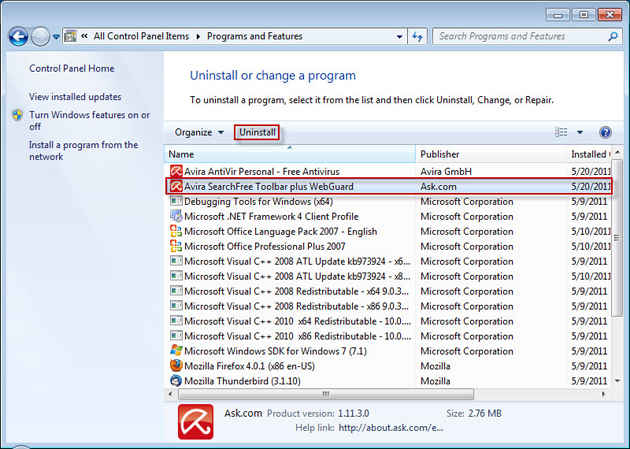Click the Mozilla Firefox 4.0.1 icon
The height and width of the screenshot is (449, 630).
click(x=176, y=366)
